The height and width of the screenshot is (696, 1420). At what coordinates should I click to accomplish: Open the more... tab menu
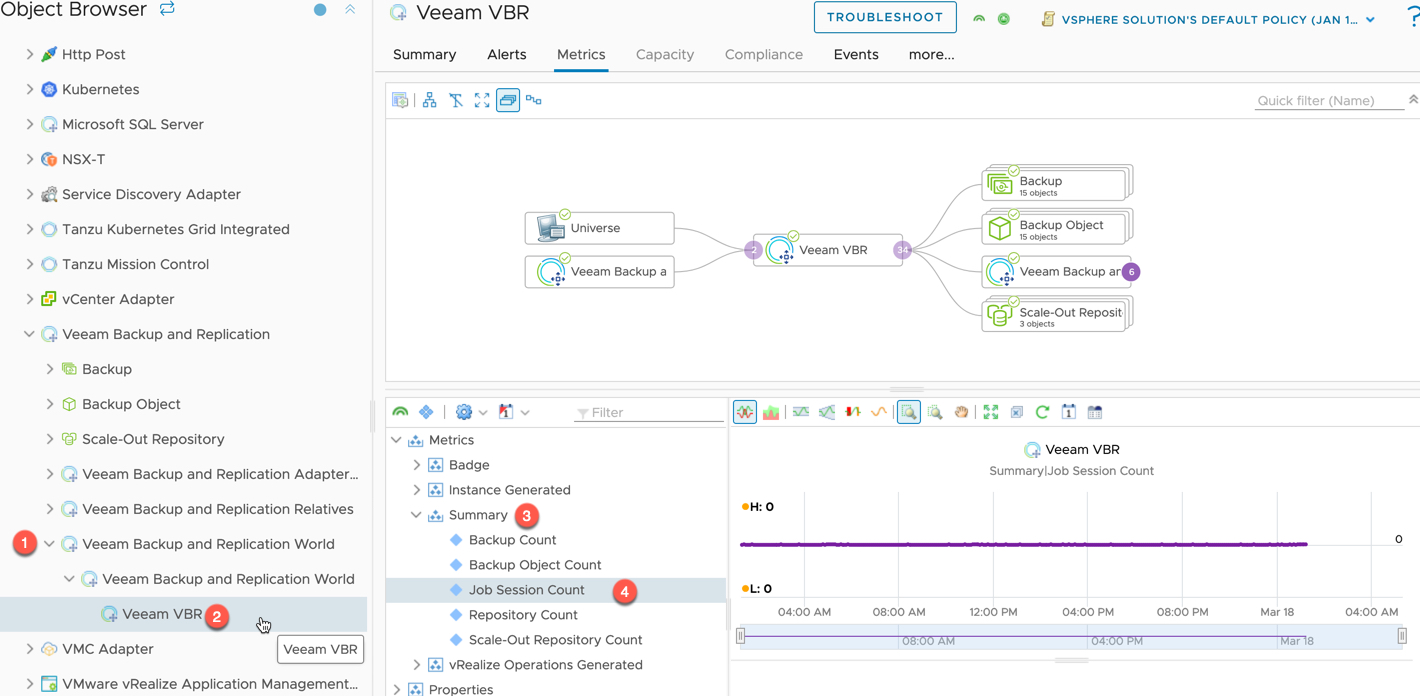931,55
